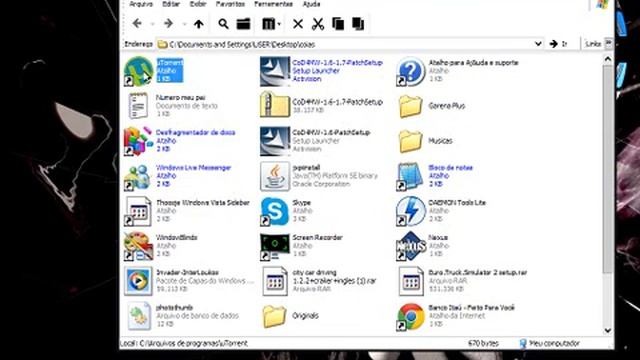Open the WindowBlinds shortcut icon

[x=138, y=246]
